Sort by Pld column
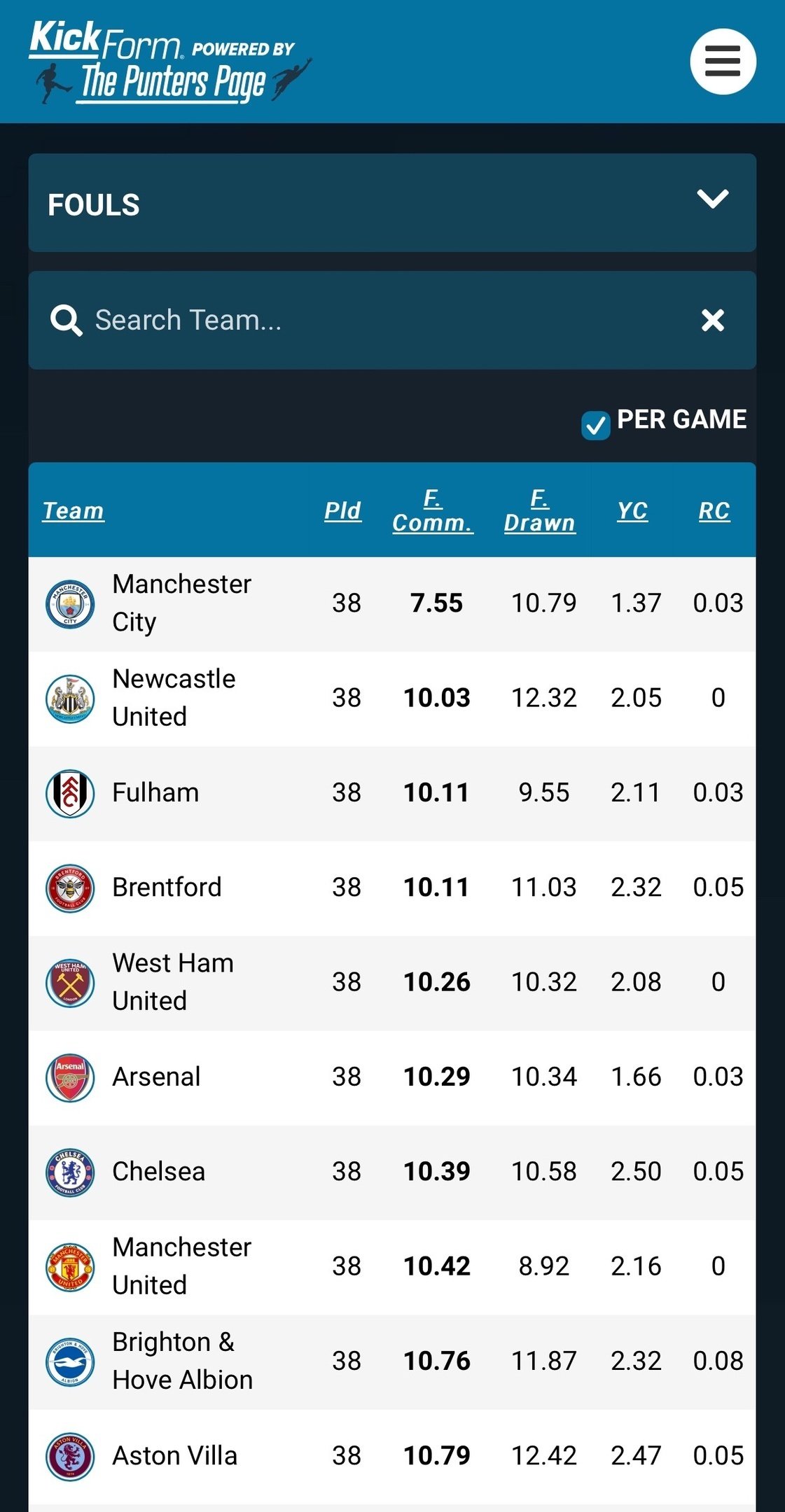 click(x=342, y=511)
